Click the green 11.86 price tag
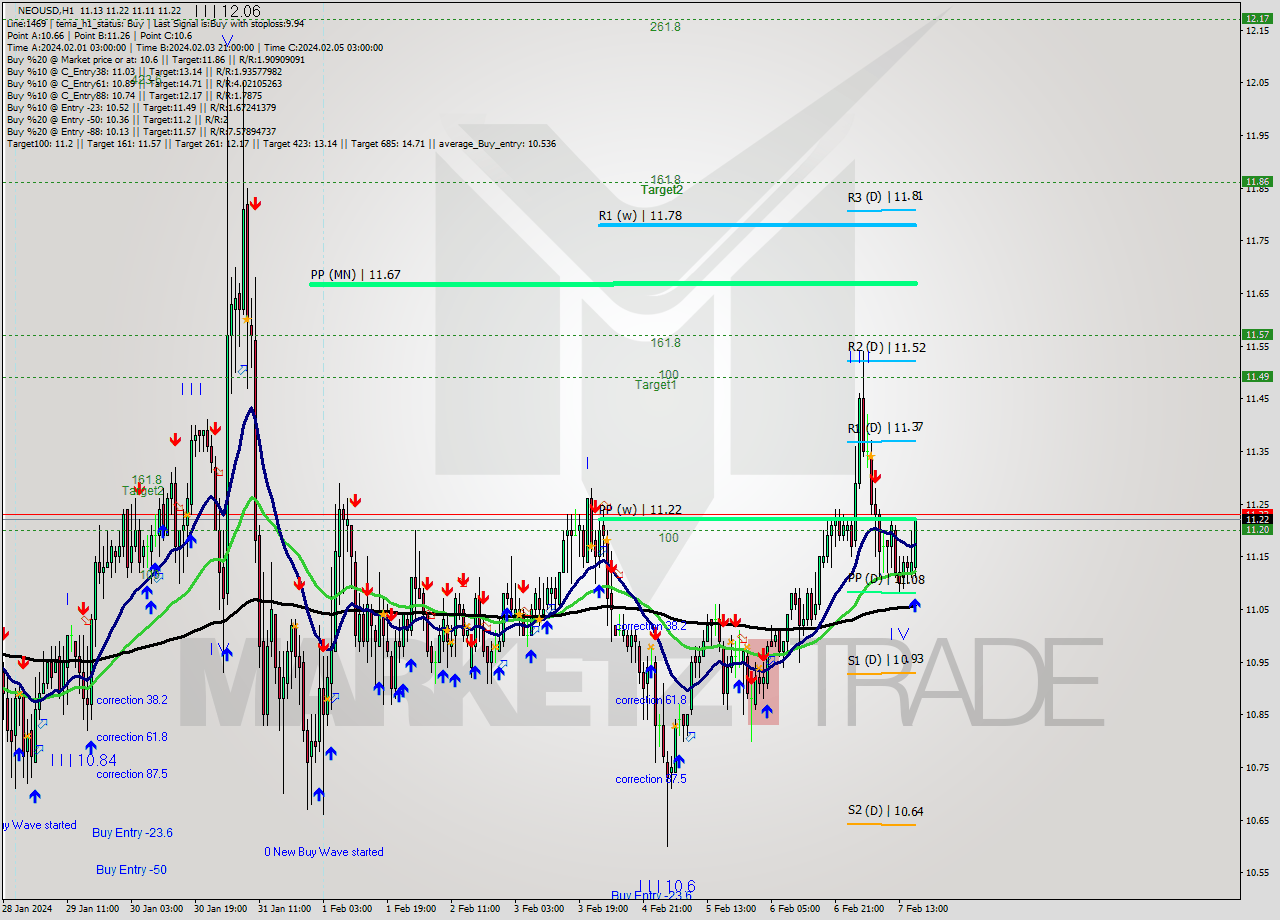The width and height of the screenshot is (1280, 920). click(x=1256, y=182)
